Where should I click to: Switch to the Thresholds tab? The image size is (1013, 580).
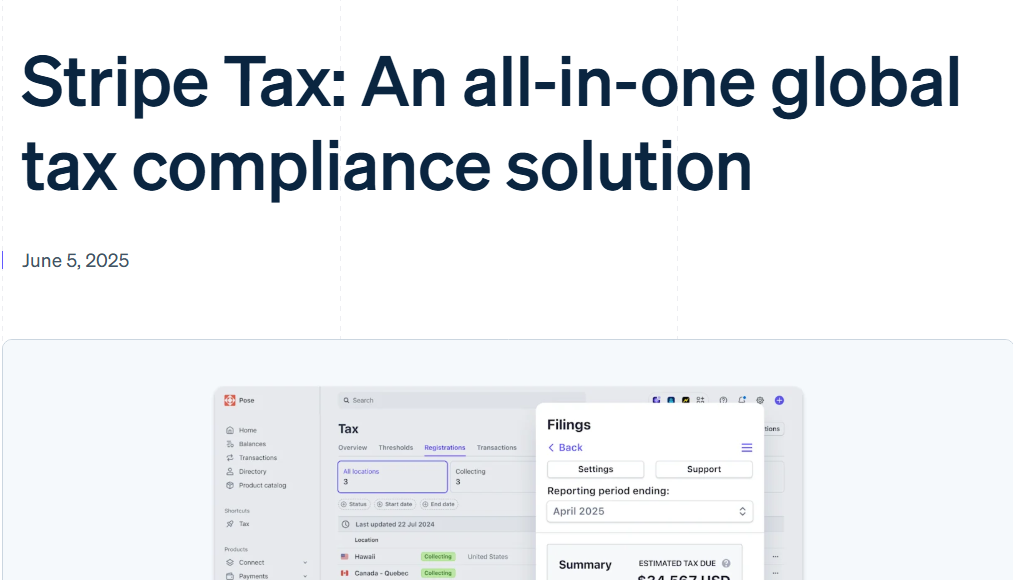click(396, 447)
